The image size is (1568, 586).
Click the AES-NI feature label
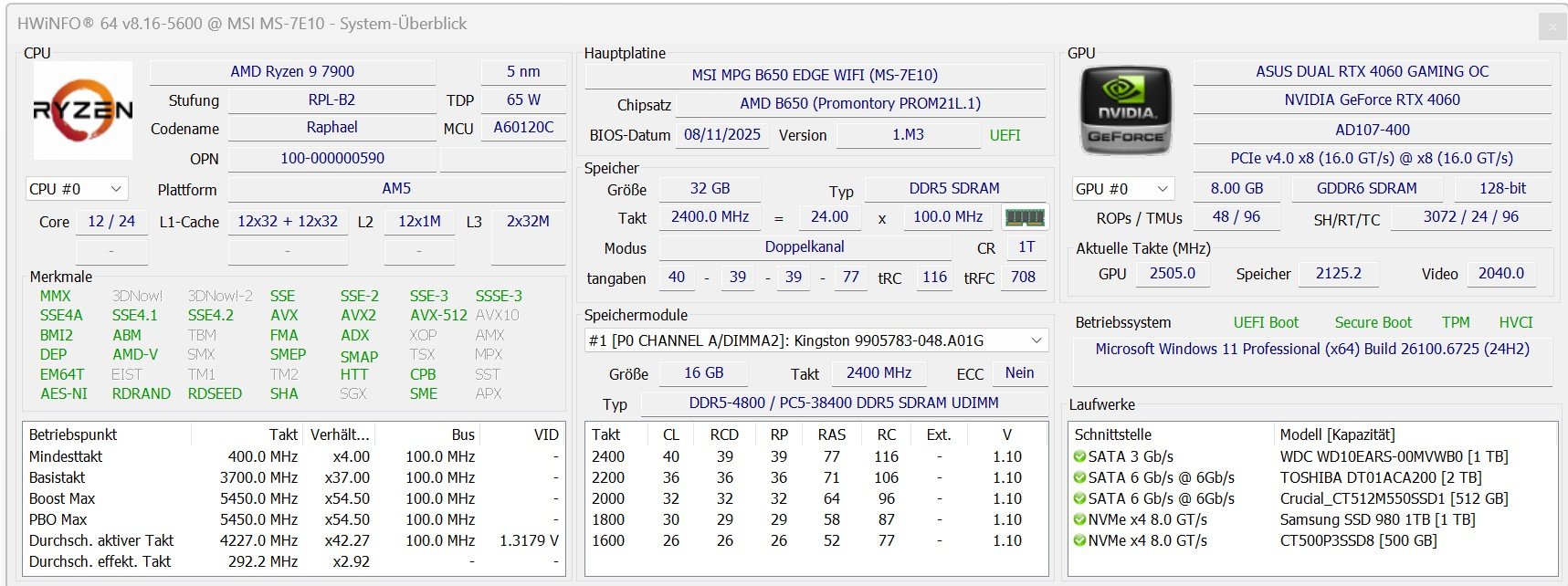[x=64, y=393]
